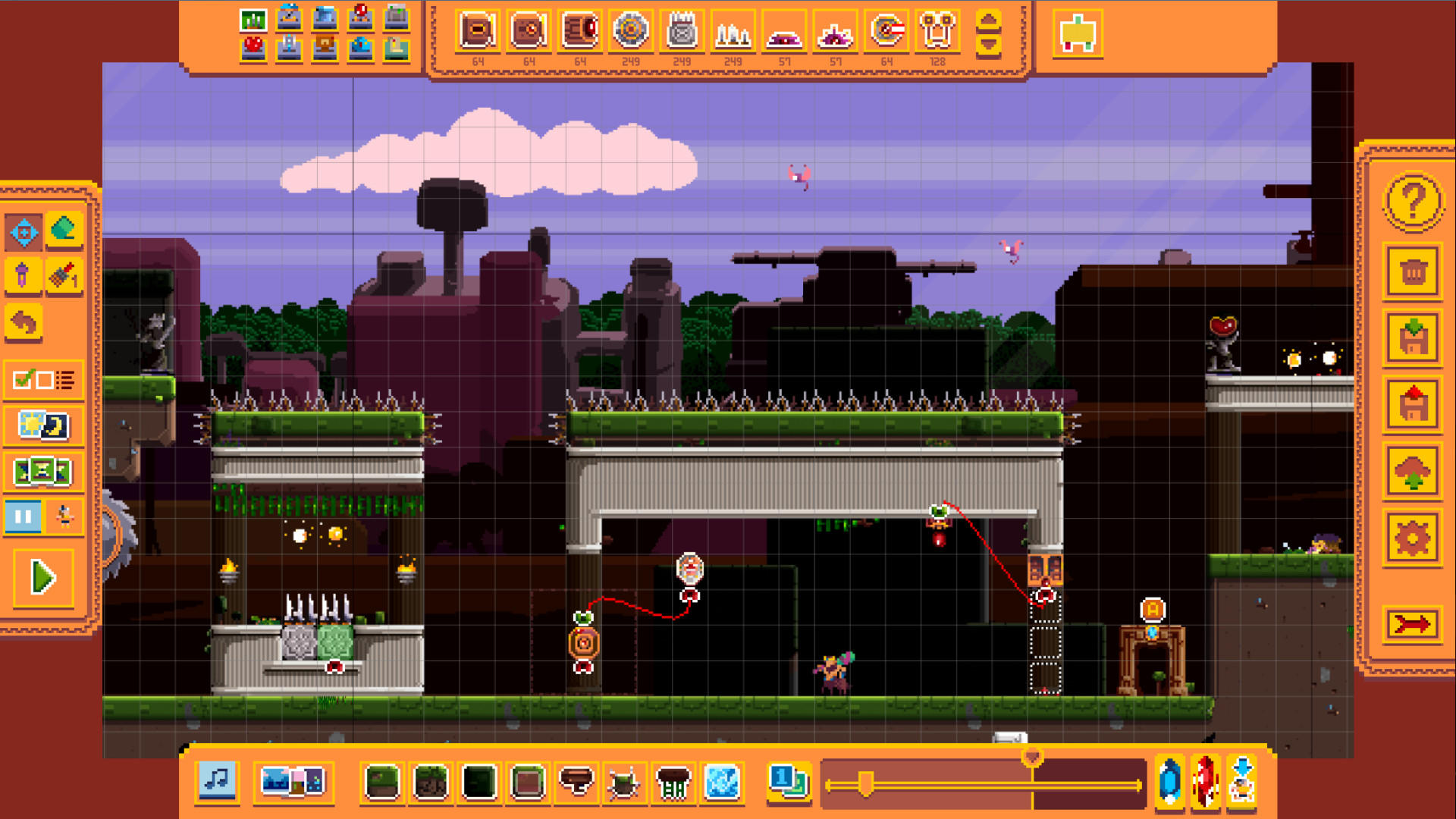Open the music note selector

point(218,783)
